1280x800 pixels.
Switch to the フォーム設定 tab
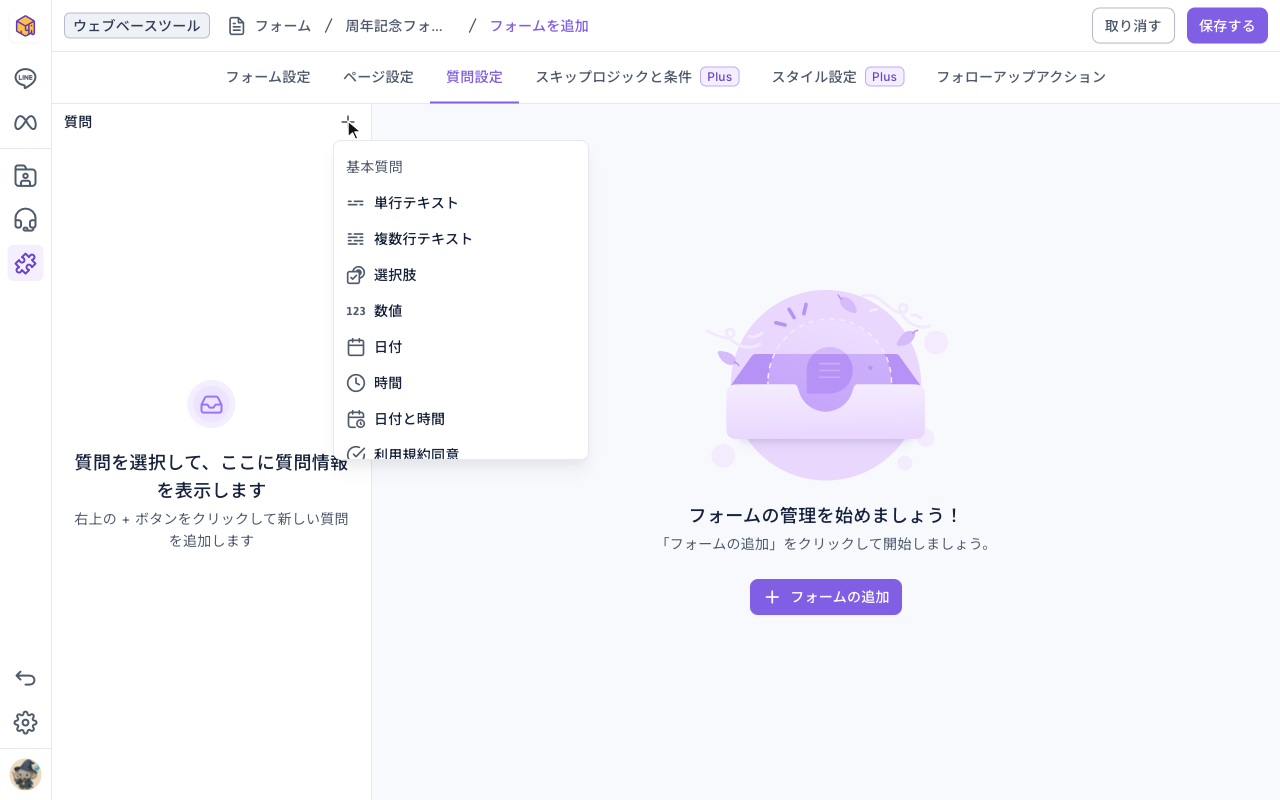click(x=268, y=77)
